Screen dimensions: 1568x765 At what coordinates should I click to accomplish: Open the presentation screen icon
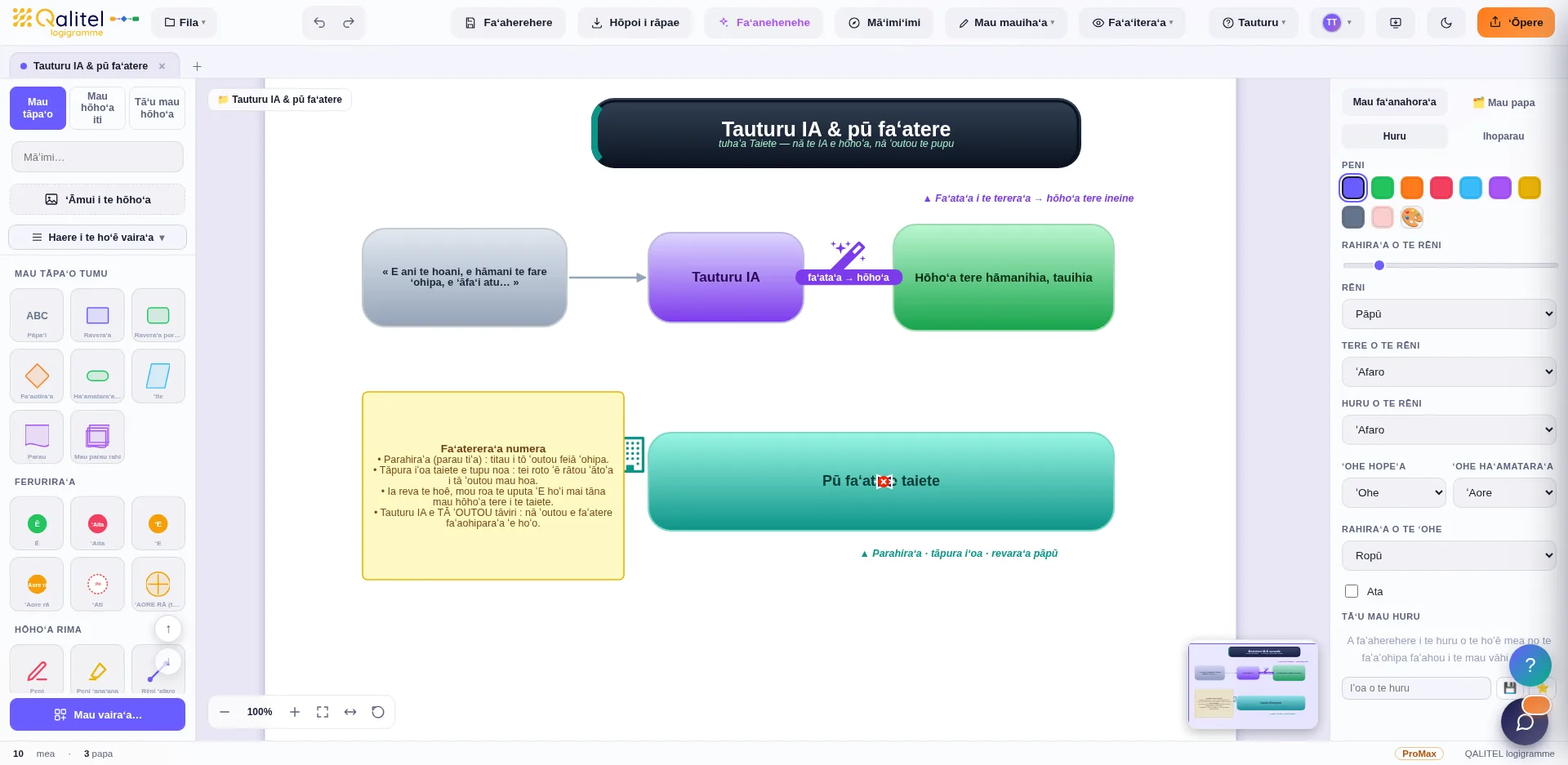point(1396,23)
